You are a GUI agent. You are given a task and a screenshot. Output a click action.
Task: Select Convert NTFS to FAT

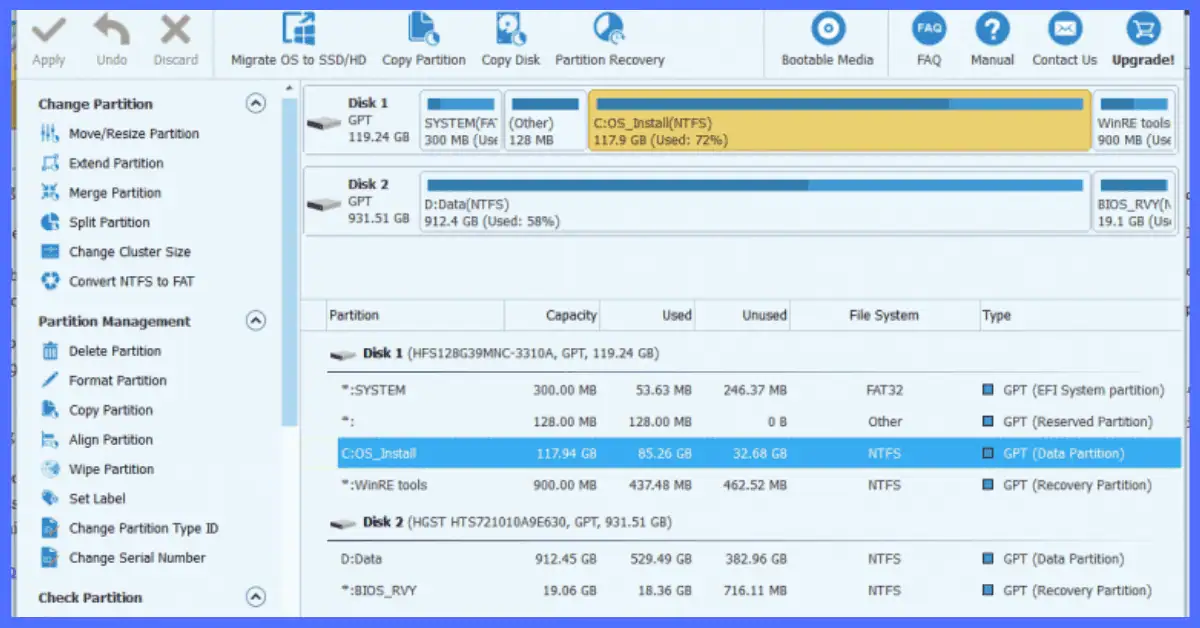tap(118, 281)
